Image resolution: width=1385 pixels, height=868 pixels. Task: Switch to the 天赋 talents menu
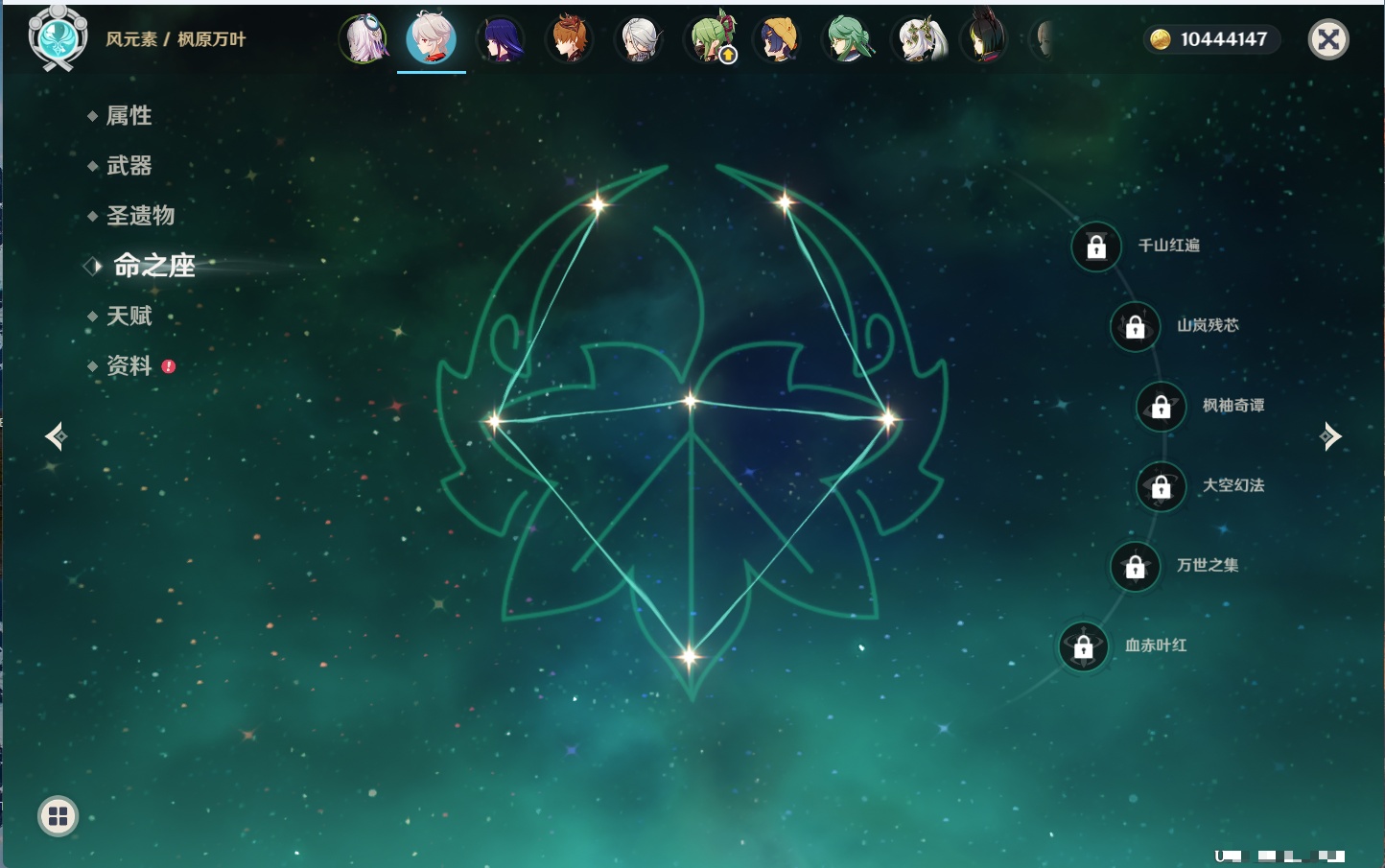tap(129, 316)
